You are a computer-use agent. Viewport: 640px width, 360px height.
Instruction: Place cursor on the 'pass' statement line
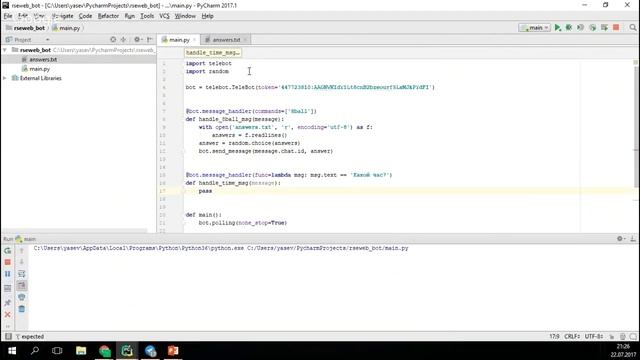point(205,191)
